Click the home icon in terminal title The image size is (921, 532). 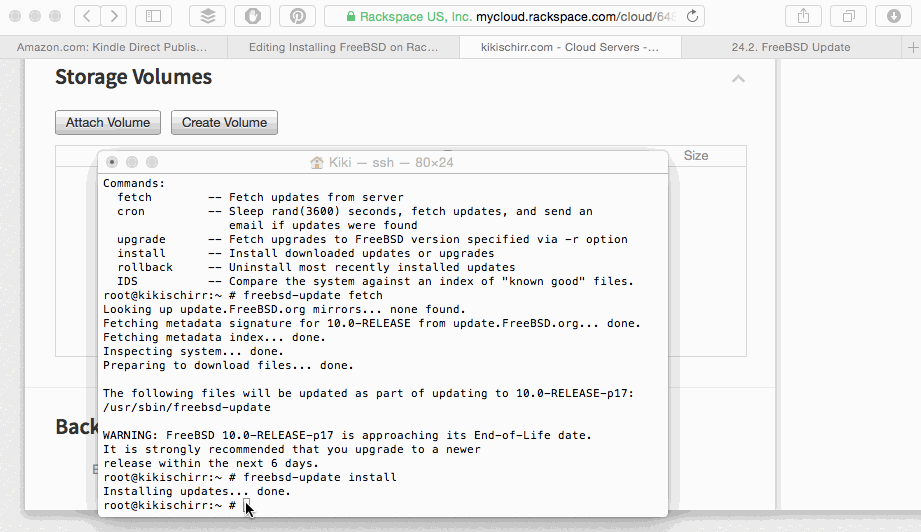point(317,163)
